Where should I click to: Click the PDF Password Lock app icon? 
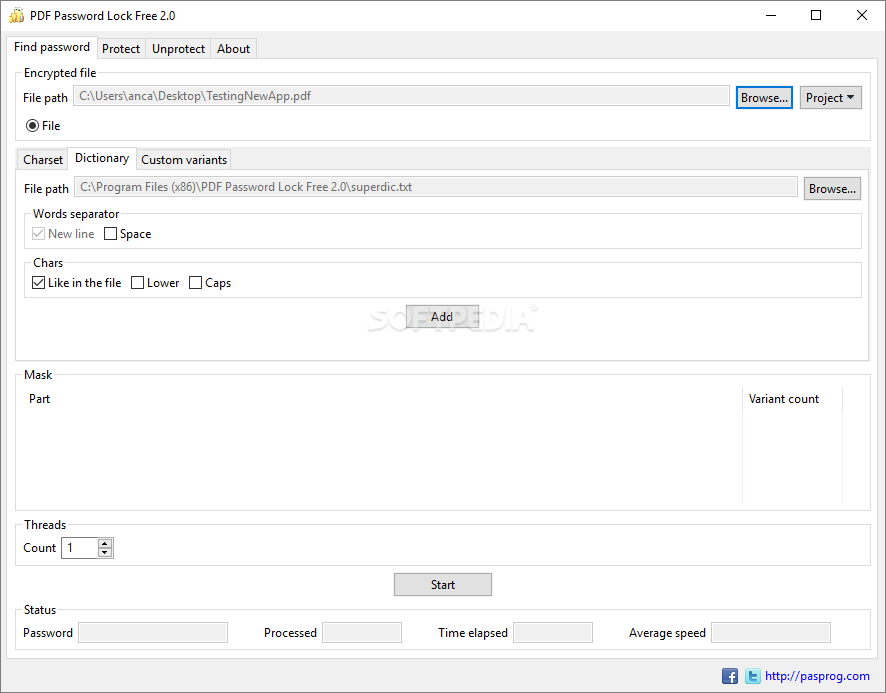coord(16,15)
